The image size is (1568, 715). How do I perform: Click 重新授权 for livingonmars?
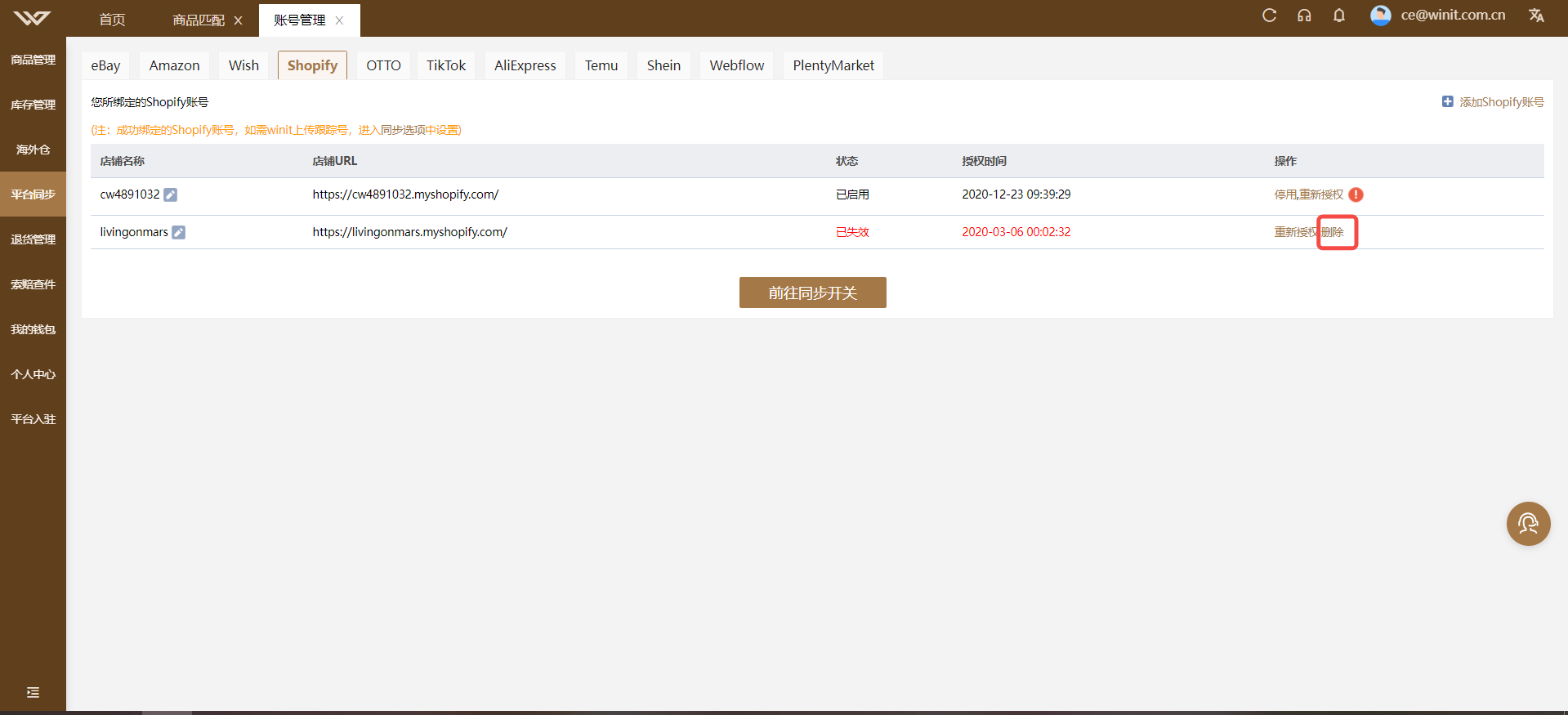(1296, 232)
